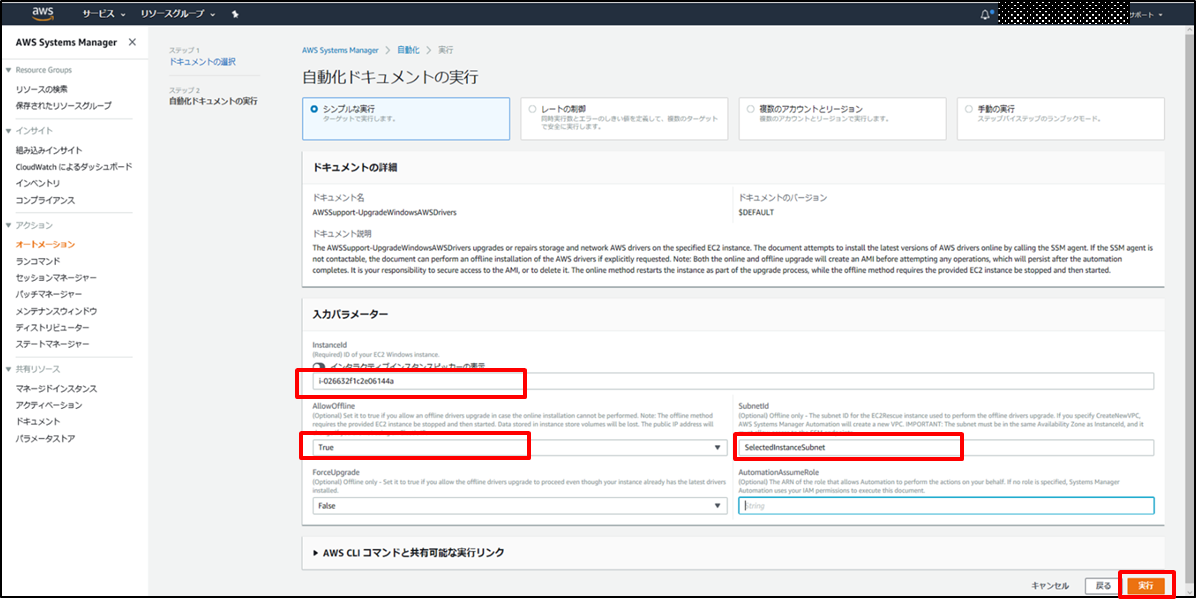Click the 実行 button
Screen dimensions: 1196x599
(1146, 585)
